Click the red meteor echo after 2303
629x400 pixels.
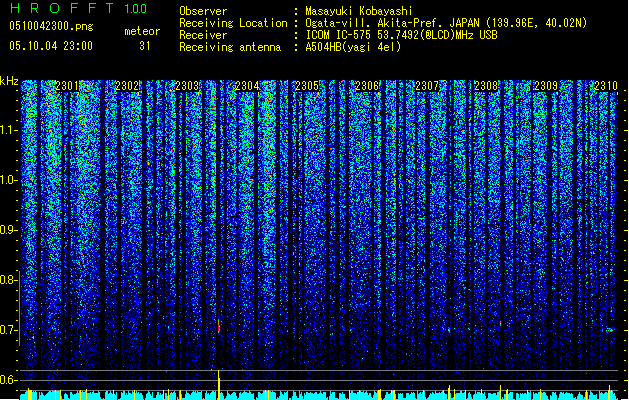(219, 326)
